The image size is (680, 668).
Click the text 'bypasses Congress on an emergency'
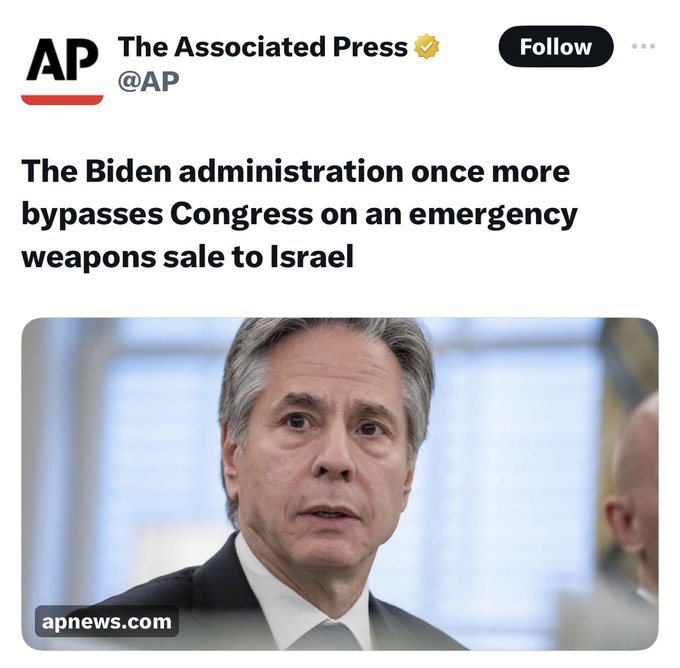tap(299, 214)
